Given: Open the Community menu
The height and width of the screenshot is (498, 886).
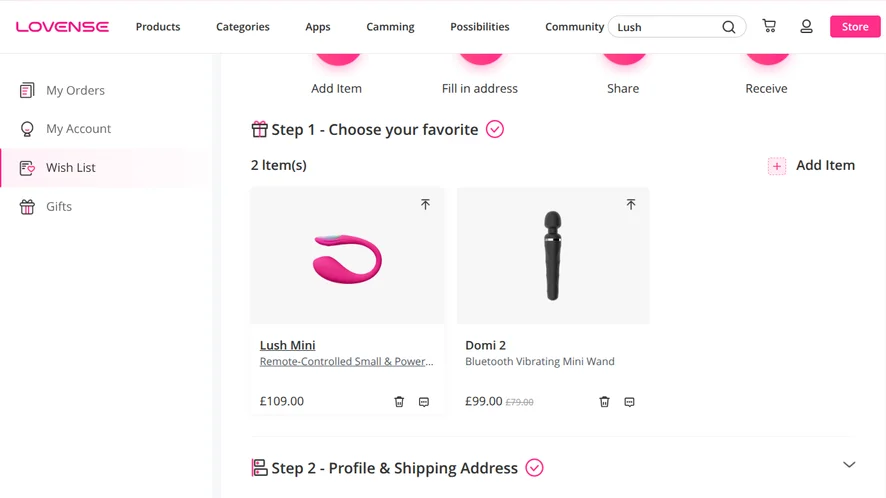Looking at the screenshot, I should (574, 27).
